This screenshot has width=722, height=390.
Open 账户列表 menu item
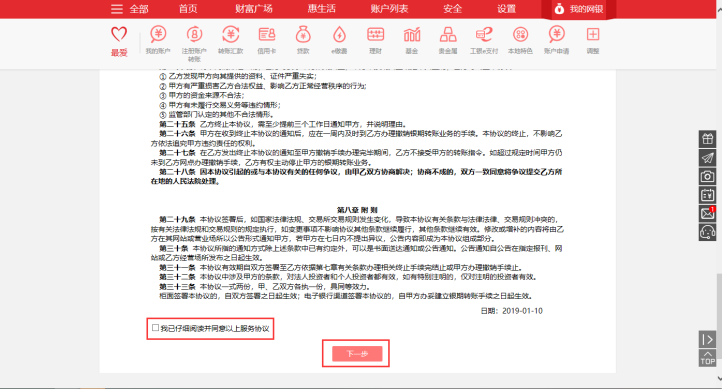(390, 9)
